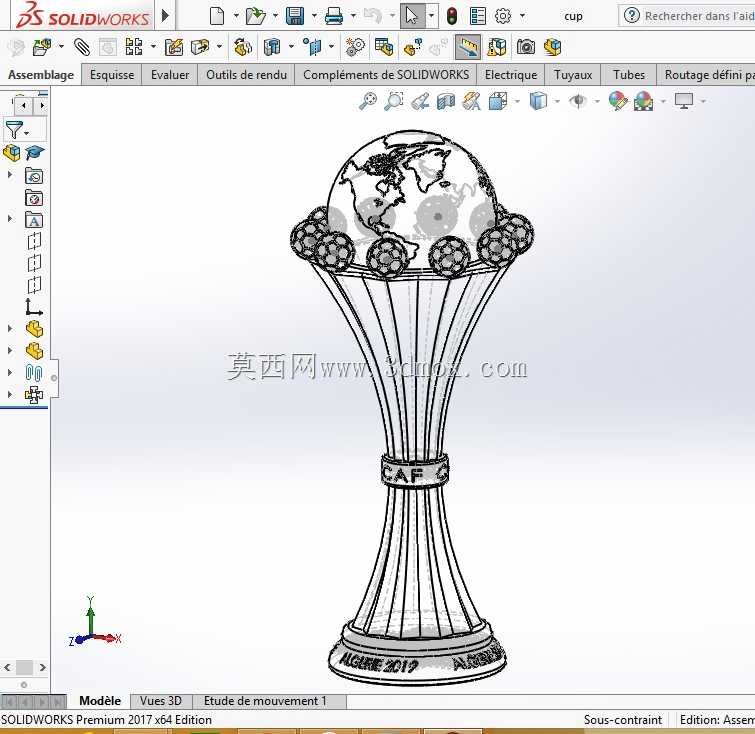
Task: Expand the Mates paperclip node in the tree
Action: (x=10, y=372)
